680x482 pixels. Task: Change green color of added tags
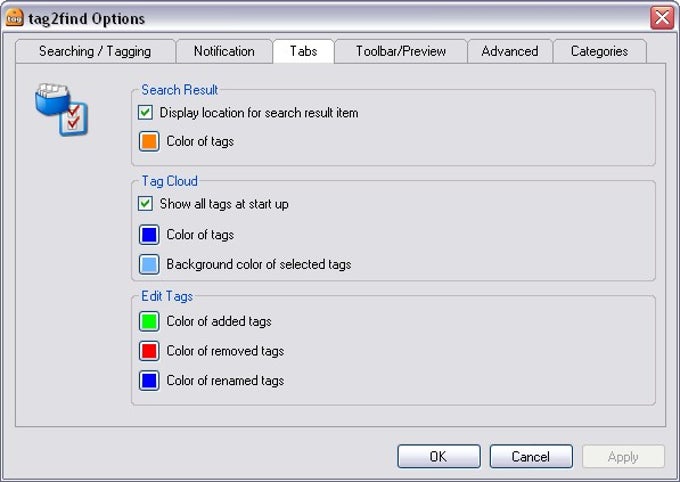pos(149,321)
